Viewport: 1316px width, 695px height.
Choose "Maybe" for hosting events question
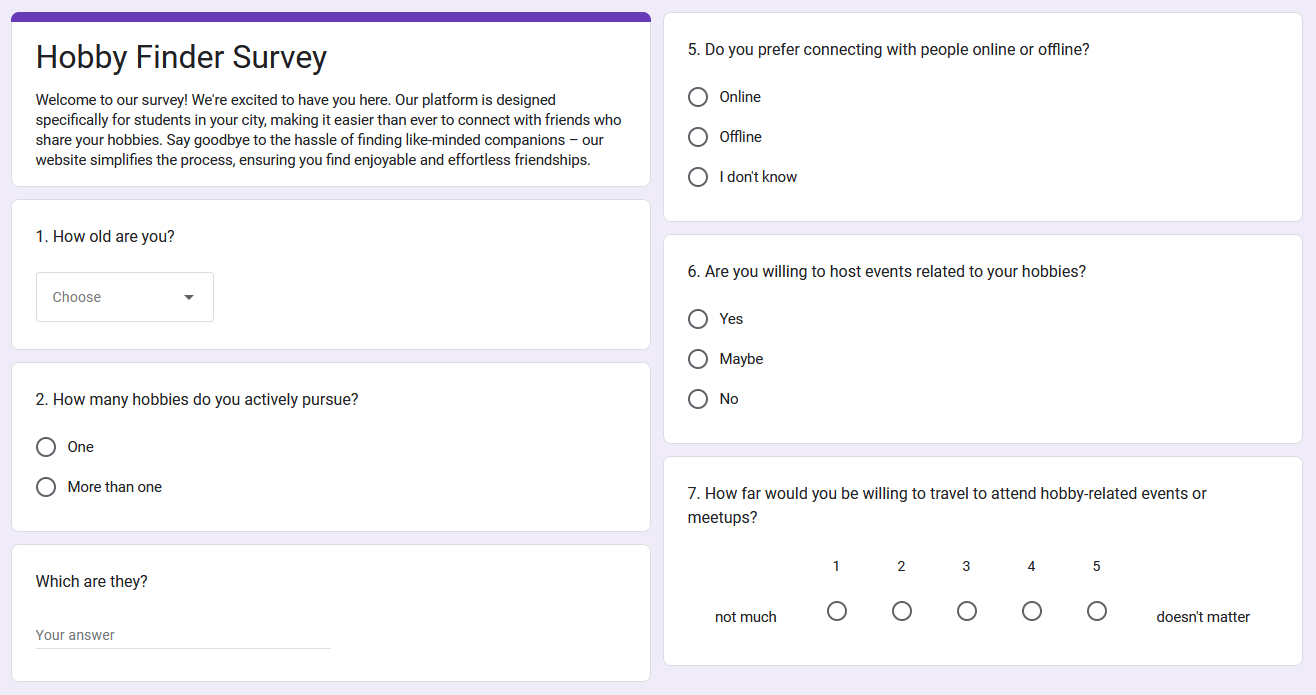point(697,359)
